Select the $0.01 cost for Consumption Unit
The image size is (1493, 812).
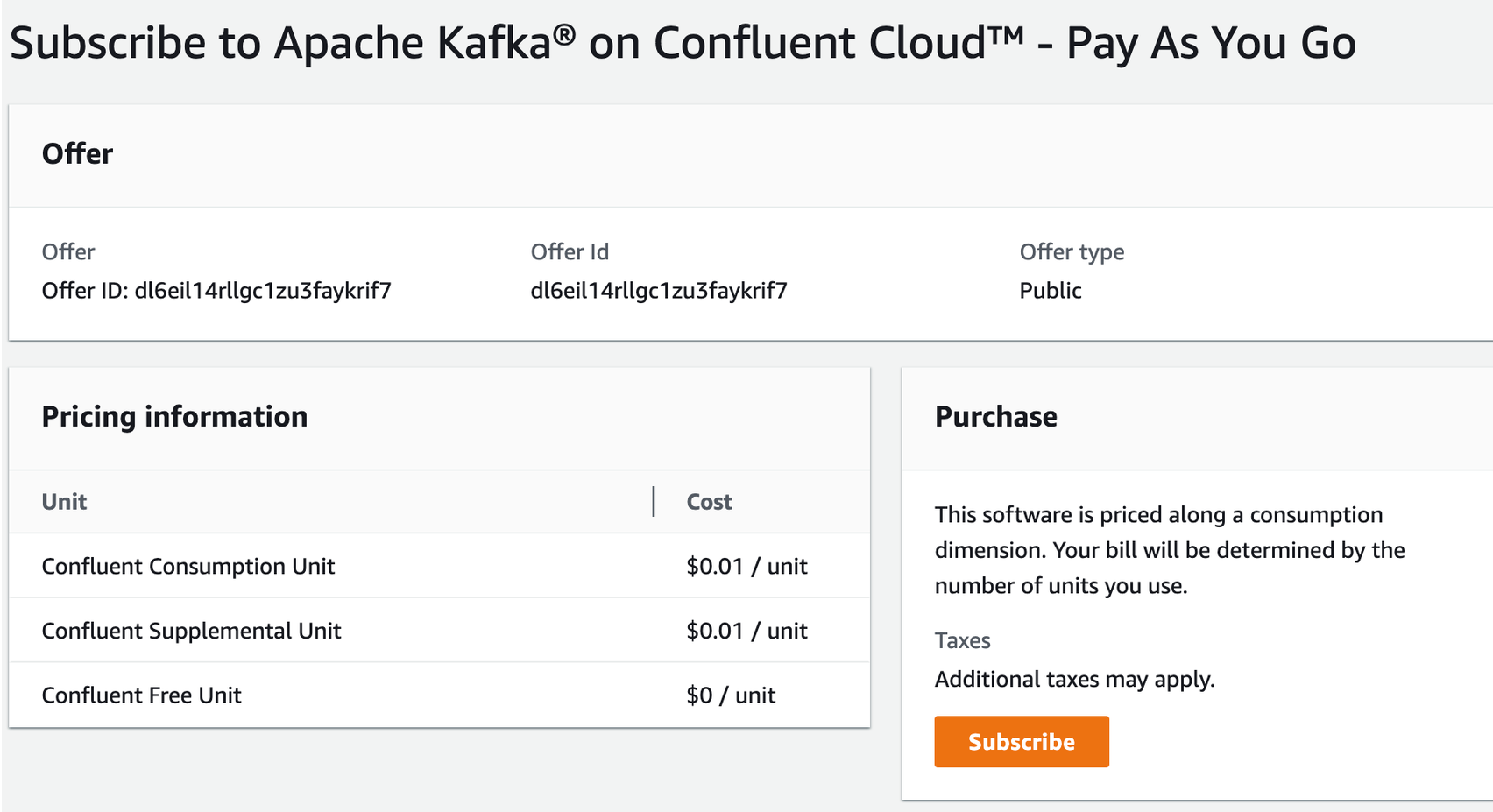pyautogui.click(x=746, y=566)
